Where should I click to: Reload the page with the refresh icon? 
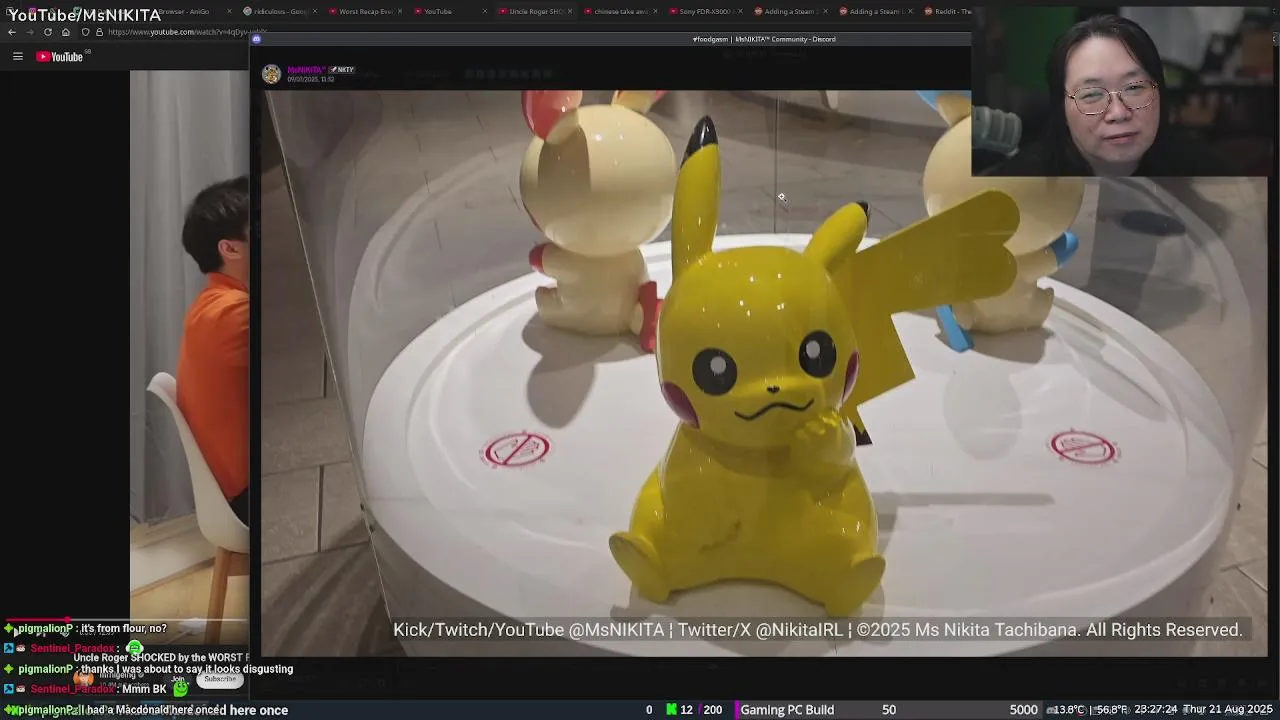pos(47,32)
